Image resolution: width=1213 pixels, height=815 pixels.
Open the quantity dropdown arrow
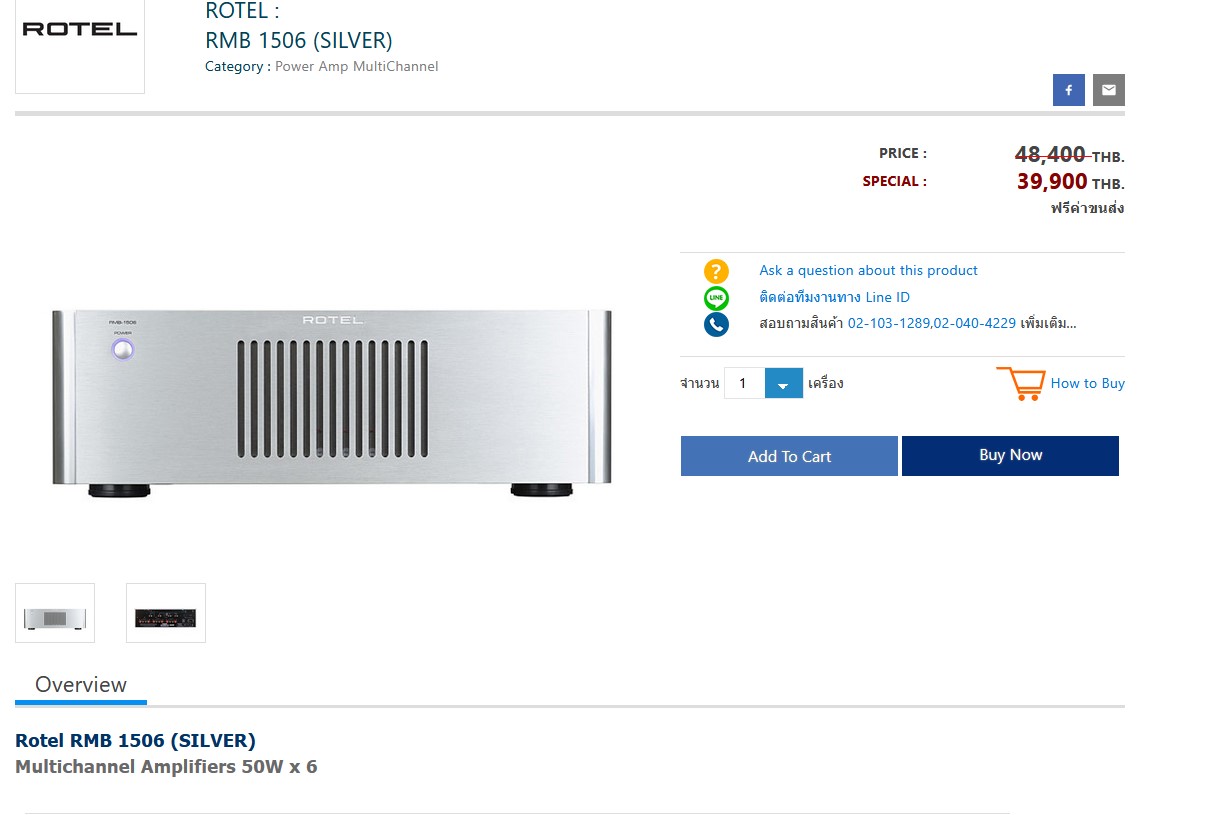(x=784, y=383)
